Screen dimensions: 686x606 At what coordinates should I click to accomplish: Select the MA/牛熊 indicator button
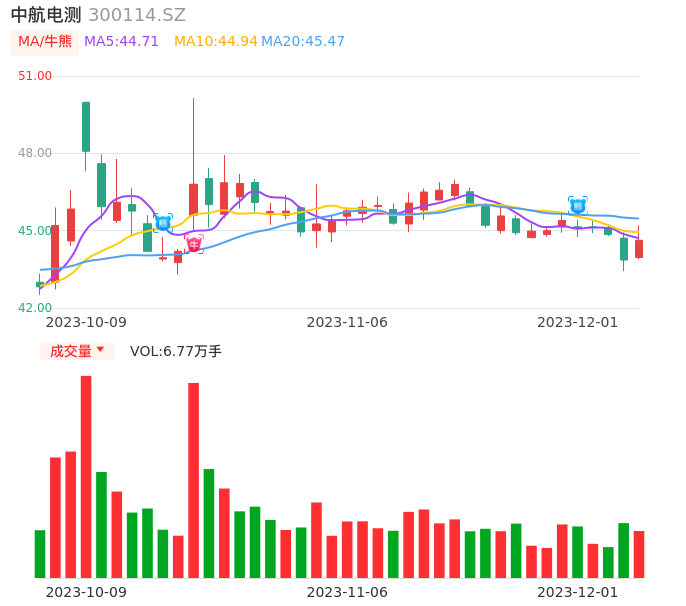pyautogui.click(x=45, y=42)
